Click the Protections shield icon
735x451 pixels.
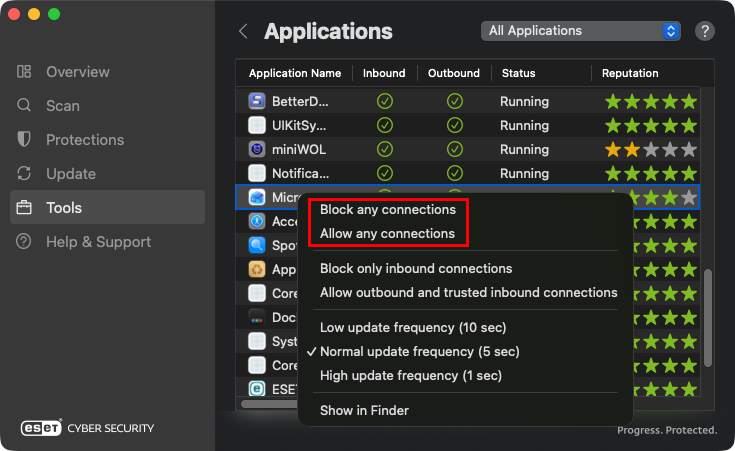(x=24, y=140)
